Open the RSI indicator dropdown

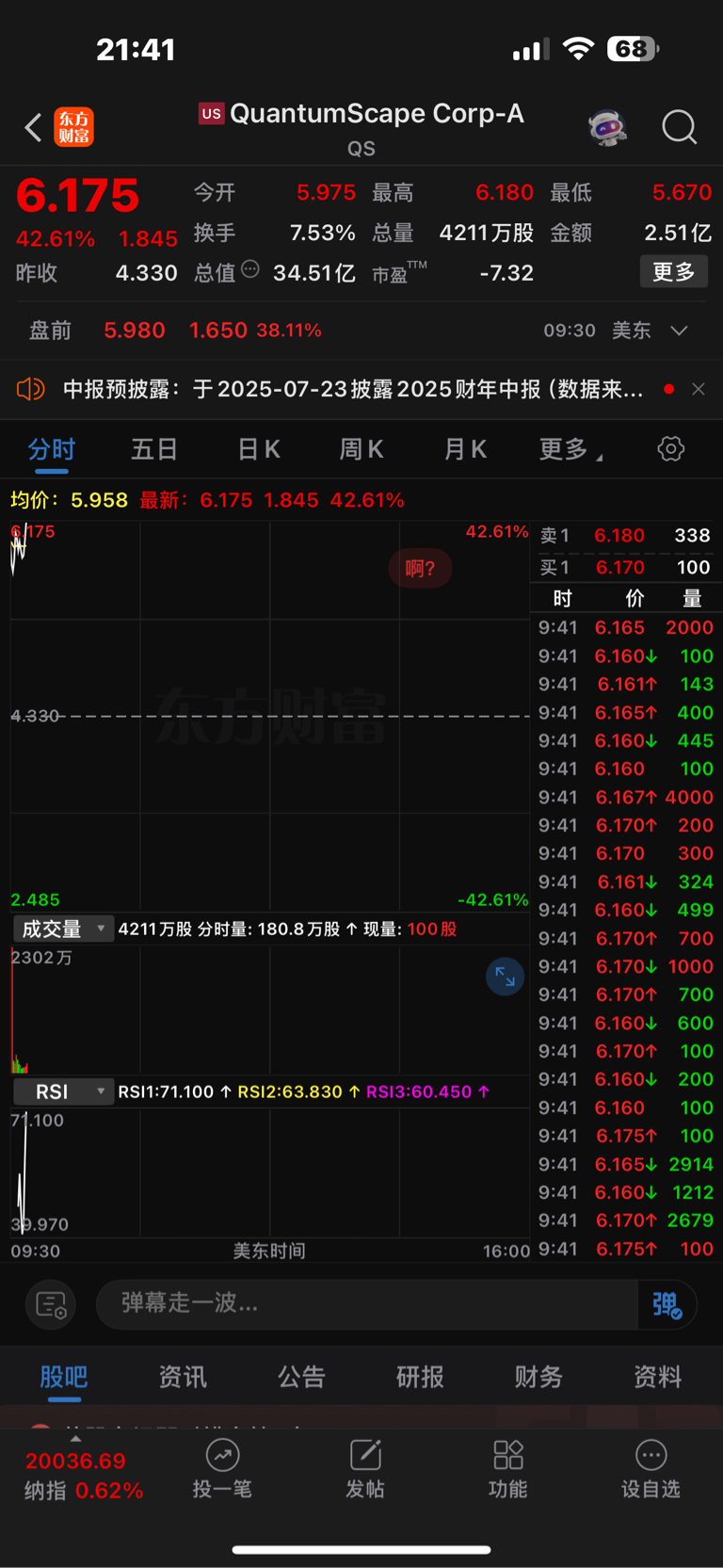click(x=64, y=1091)
